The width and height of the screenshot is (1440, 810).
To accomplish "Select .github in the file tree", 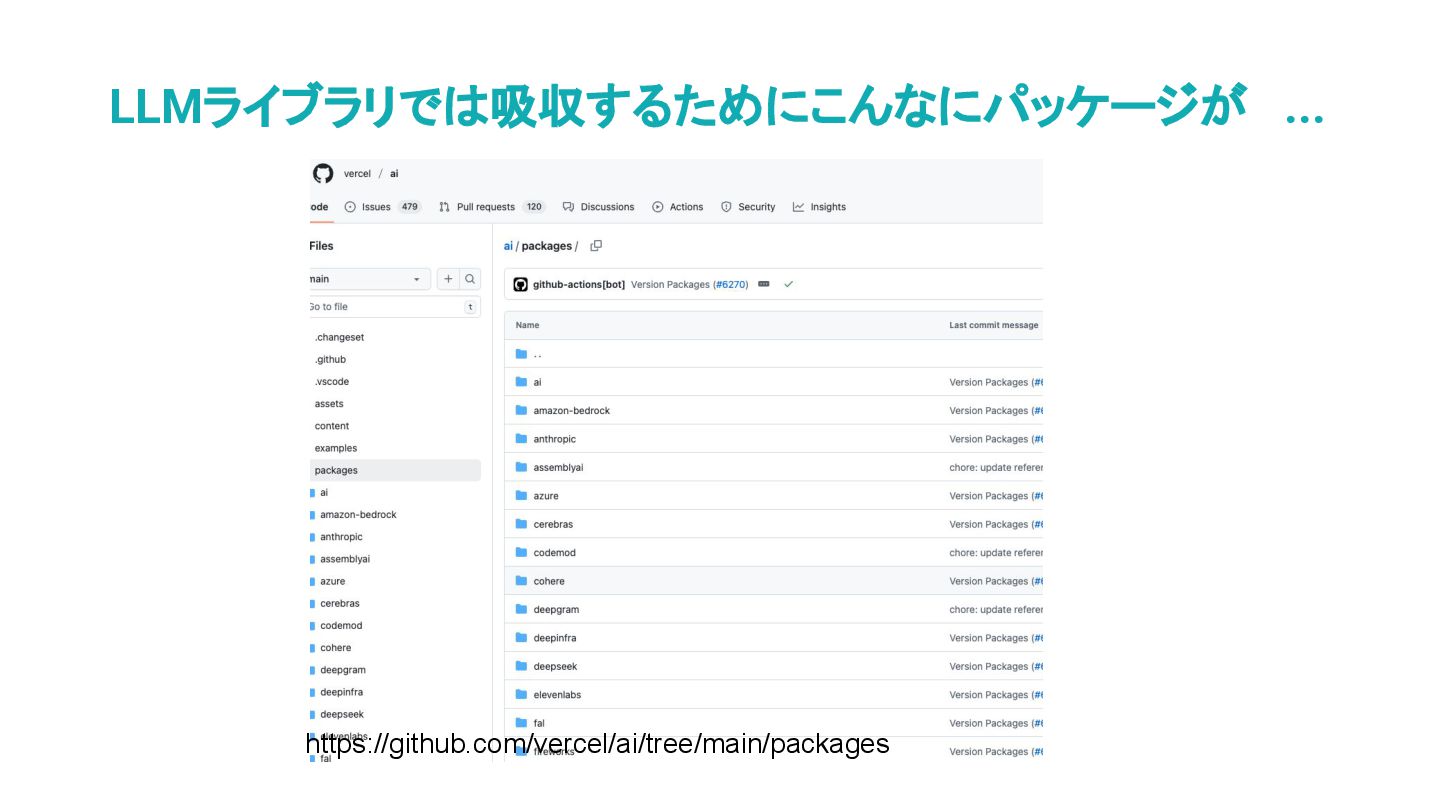I will [x=330, y=360].
